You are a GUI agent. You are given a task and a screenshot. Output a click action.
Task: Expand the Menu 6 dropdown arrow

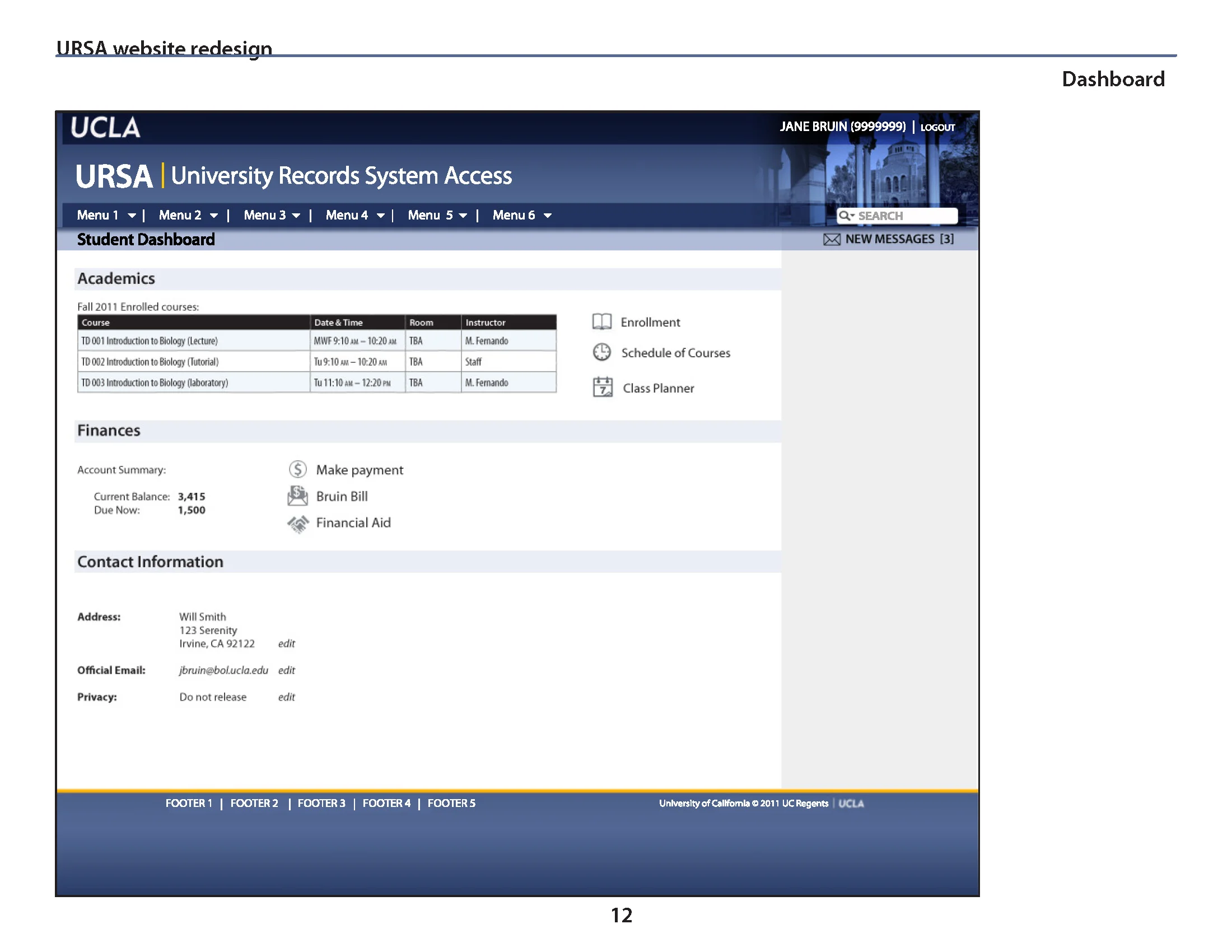click(547, 216)
